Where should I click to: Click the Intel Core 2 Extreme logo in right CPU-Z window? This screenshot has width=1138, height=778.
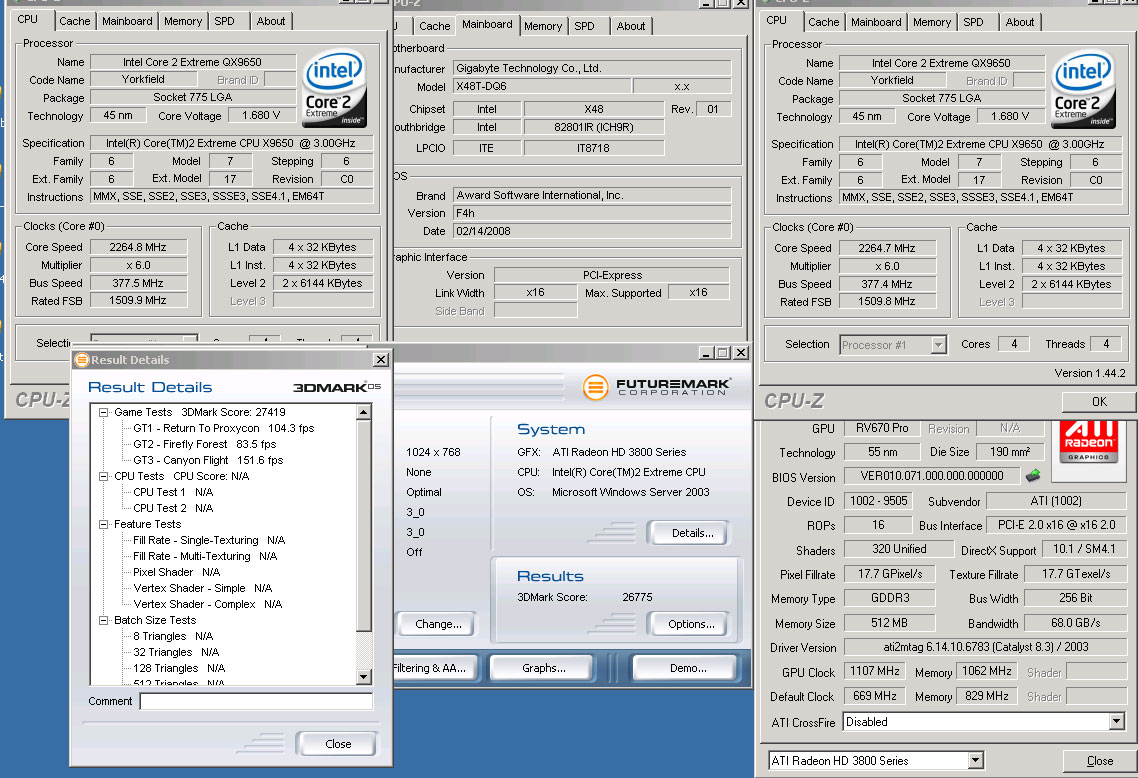(1083, 88)
